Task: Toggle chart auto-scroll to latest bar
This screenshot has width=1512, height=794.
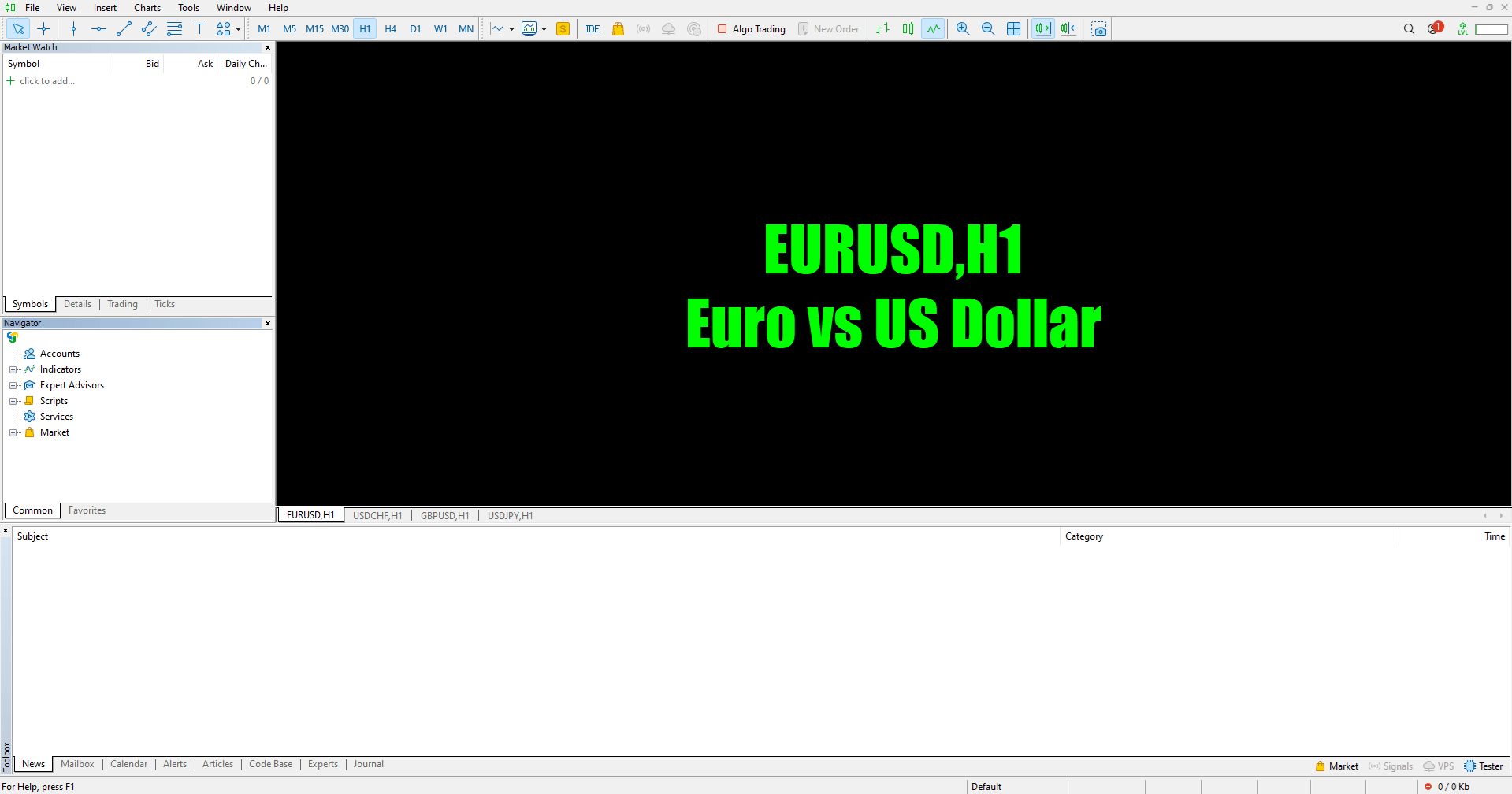Action: tap(1043, 29)
